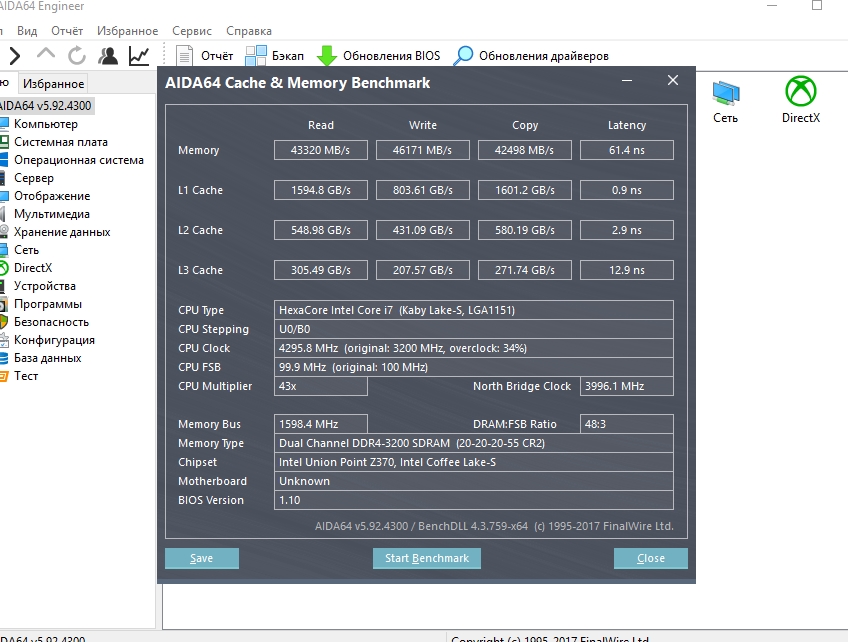The width and height of the screenshot is (848, 642).
Task: Open Обновления драйверов from the toolbar
Action: (x=532, y=56)
